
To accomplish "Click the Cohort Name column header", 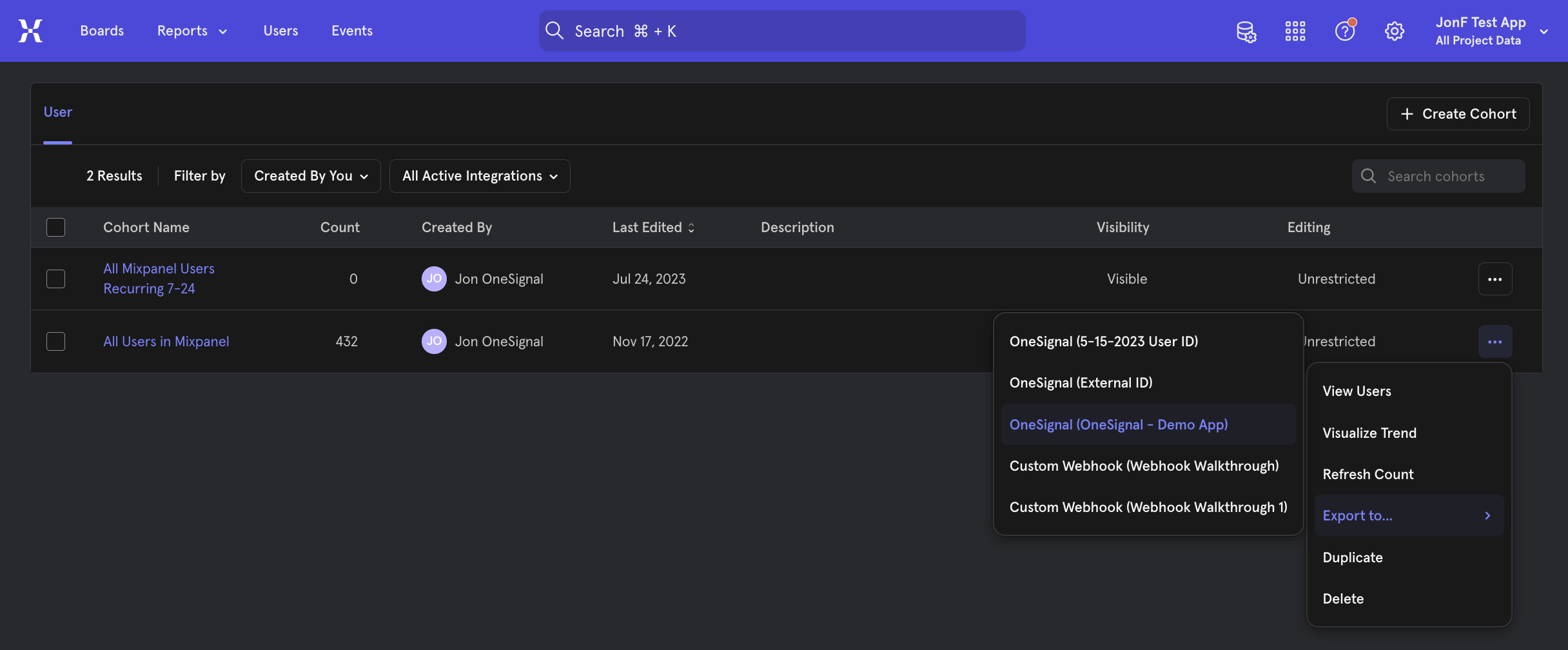I will click(x=146, y=227).
